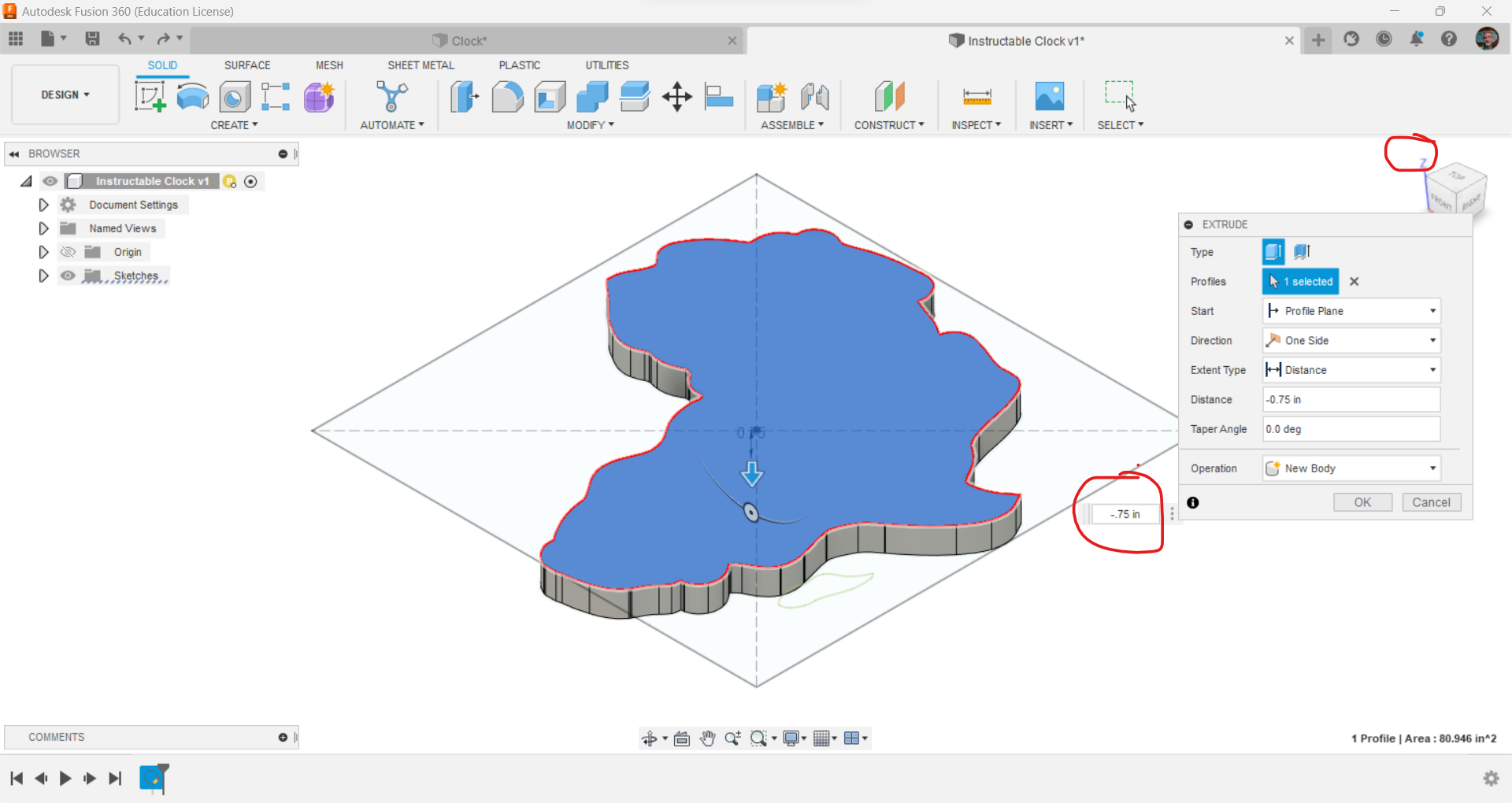Click the Redo arrow
Image resolution: width=1512 pixels, height=803 pixels.
[x=163, y=39]
